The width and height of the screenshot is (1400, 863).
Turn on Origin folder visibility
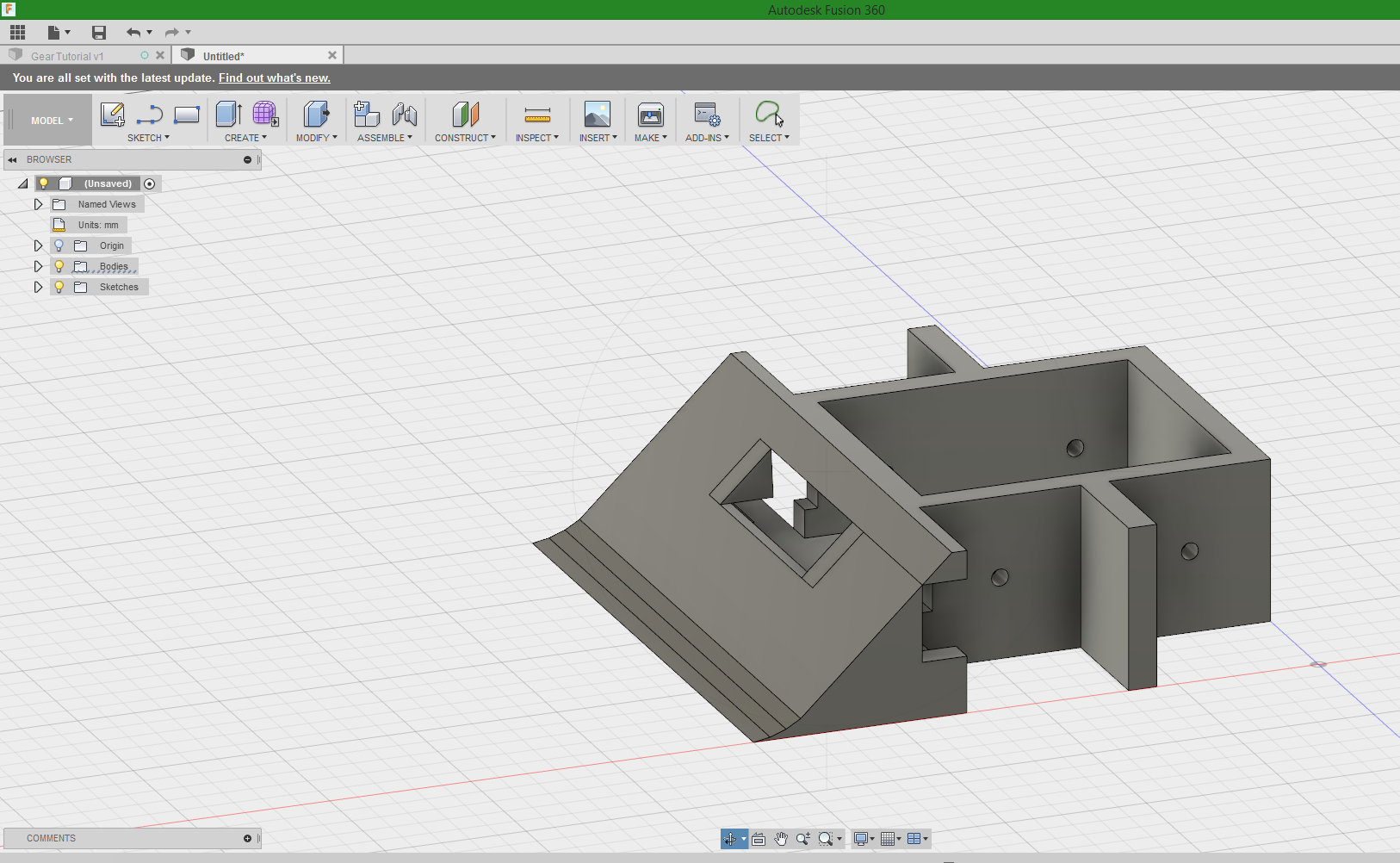(58, 245)
